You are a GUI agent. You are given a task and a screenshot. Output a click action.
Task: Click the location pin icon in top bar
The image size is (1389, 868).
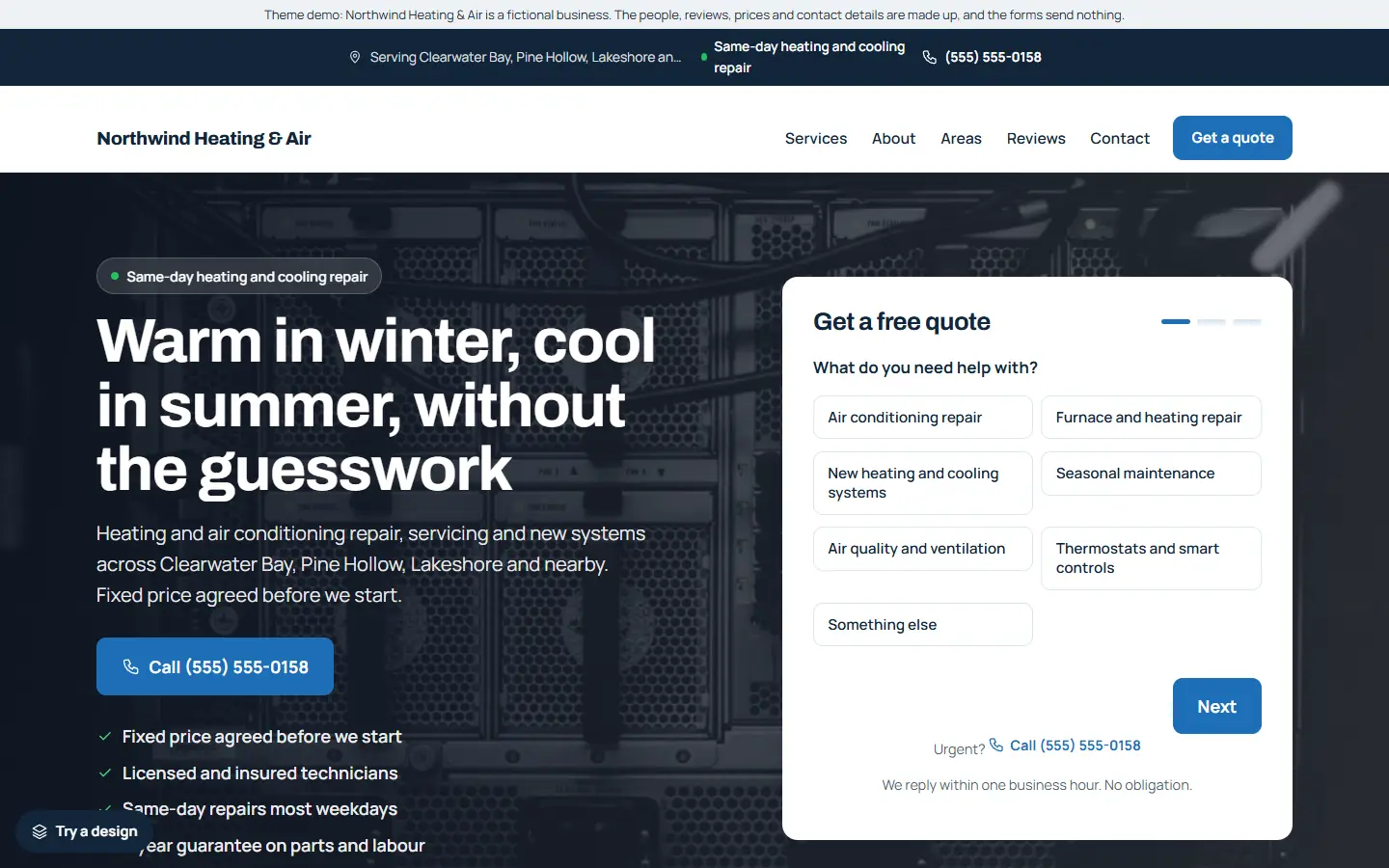[355, 57]
